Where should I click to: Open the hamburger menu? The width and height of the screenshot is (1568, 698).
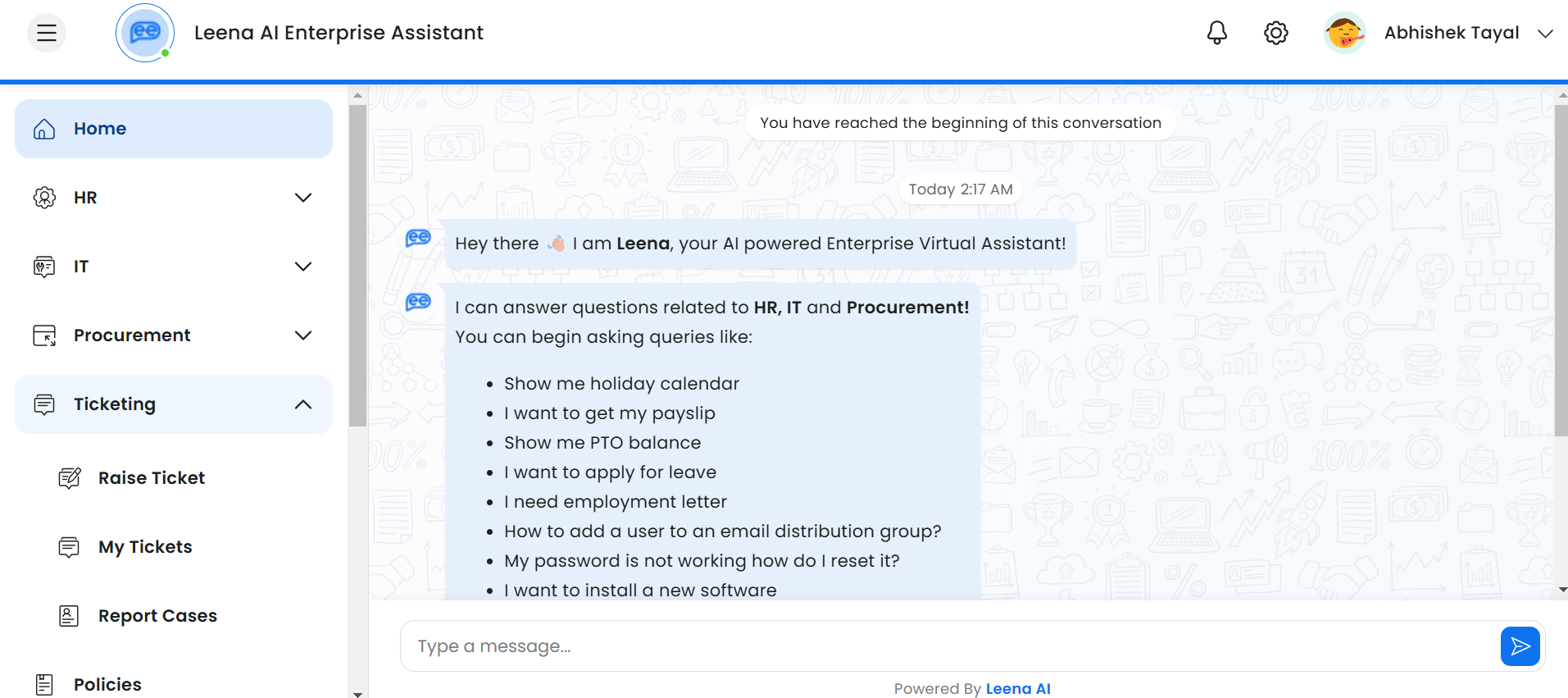(x=47, y=33)
